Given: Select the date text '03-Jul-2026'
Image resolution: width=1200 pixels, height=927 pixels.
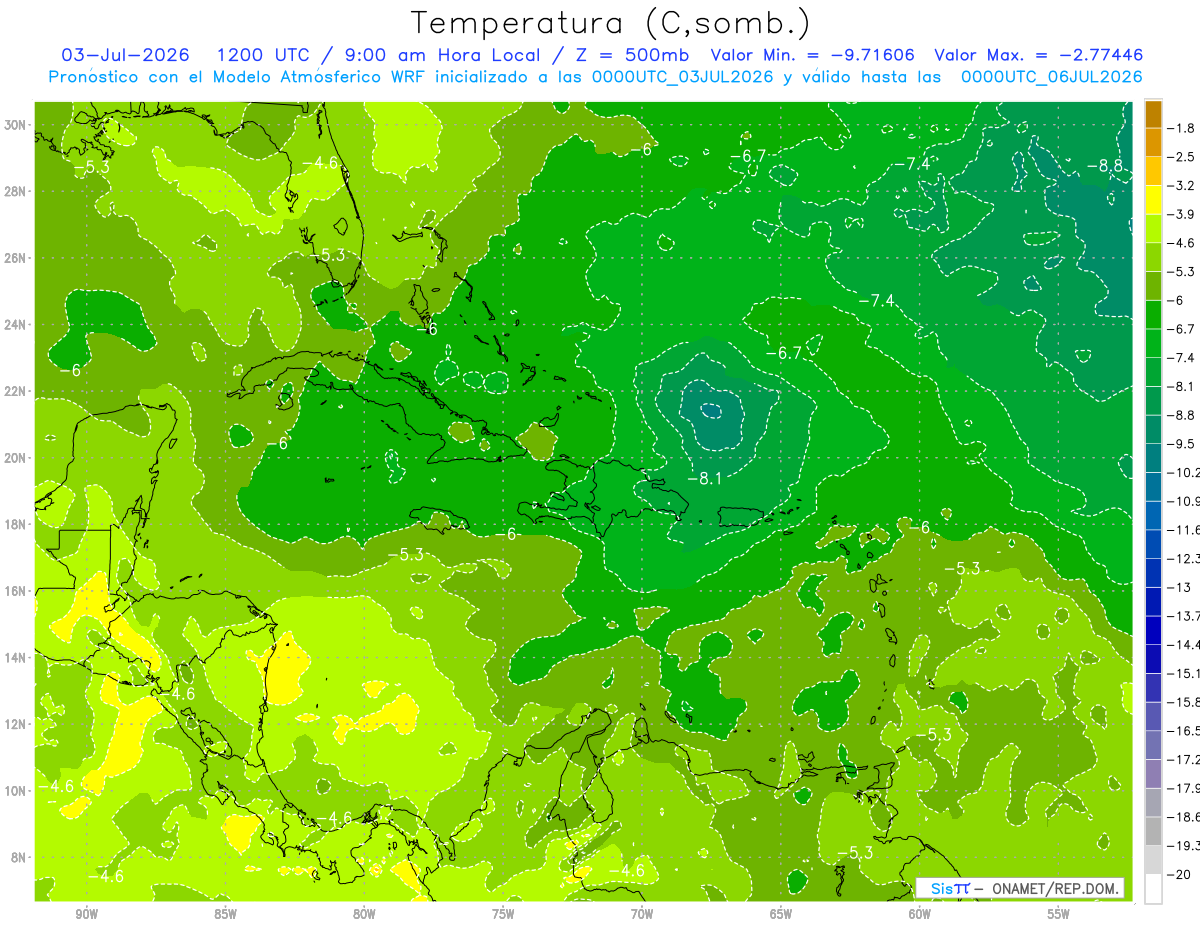Looking at the screenshot, I should 125,55.
